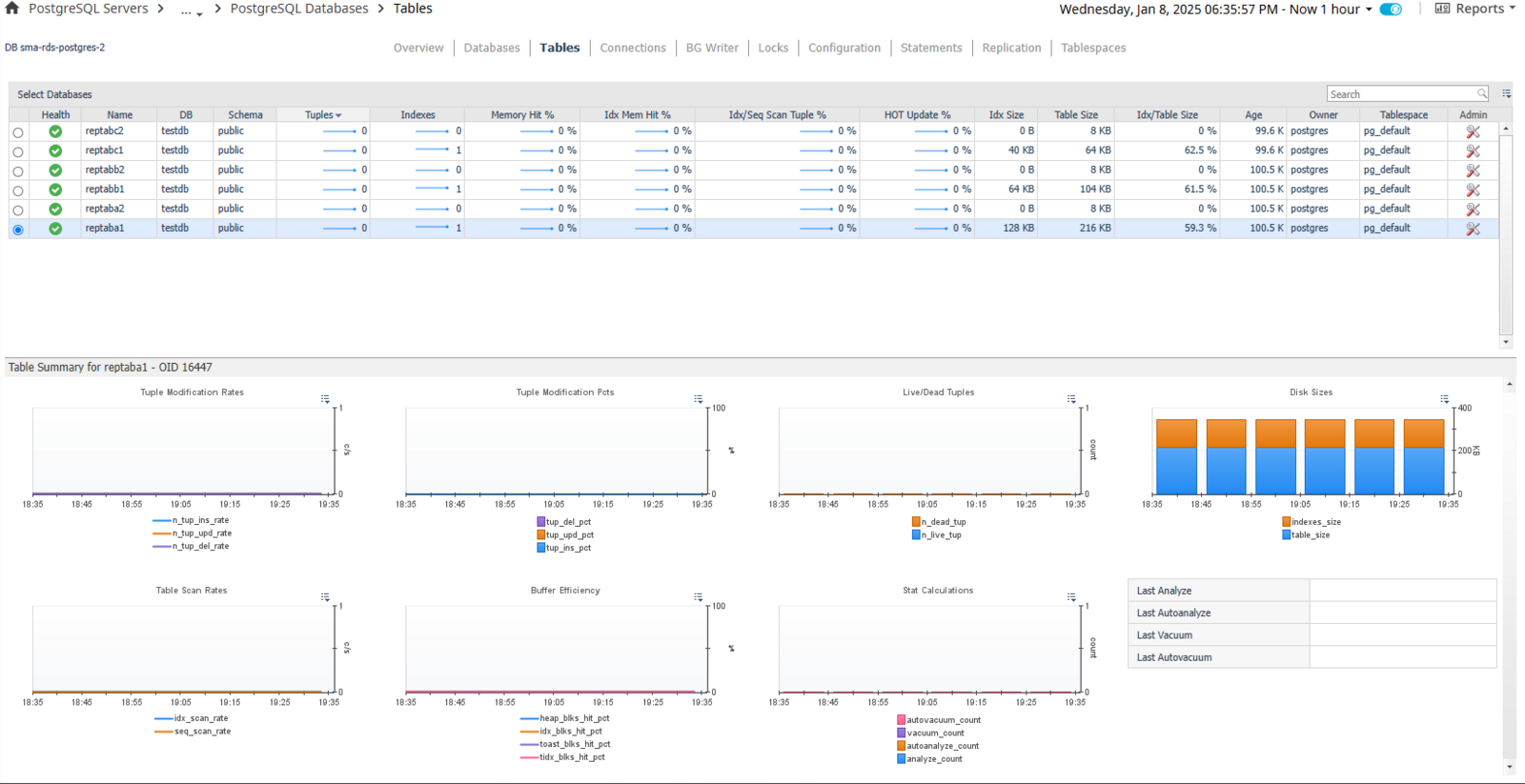Screen dimensions: 1525x784
Task: Select the reptabc1 radio button
Action: [18, 151]
